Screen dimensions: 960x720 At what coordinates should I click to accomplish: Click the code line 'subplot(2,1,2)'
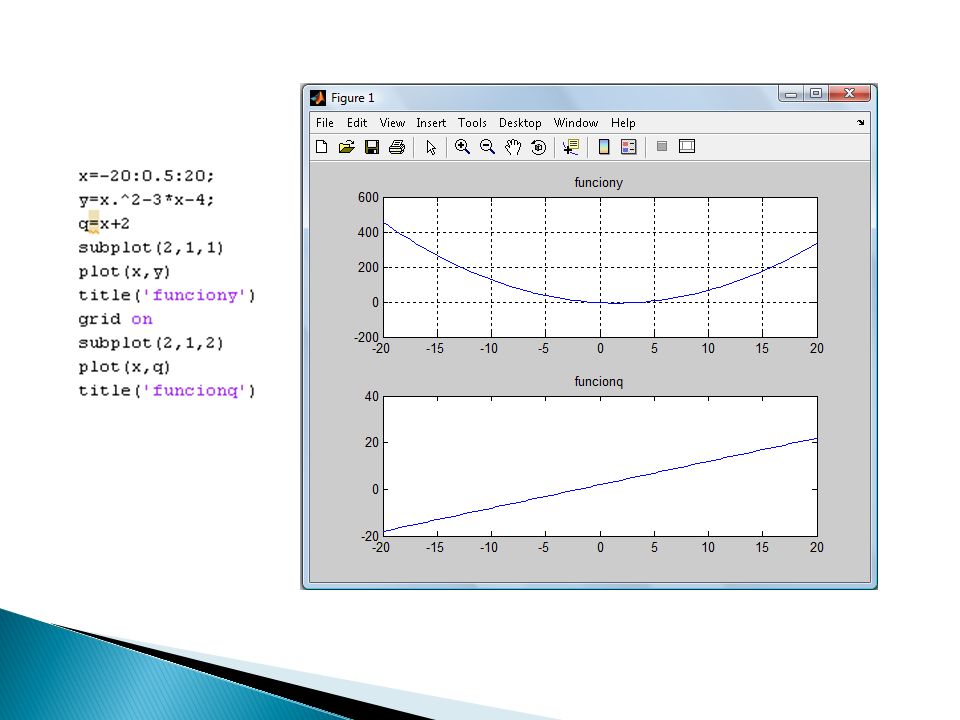(151, 343)
